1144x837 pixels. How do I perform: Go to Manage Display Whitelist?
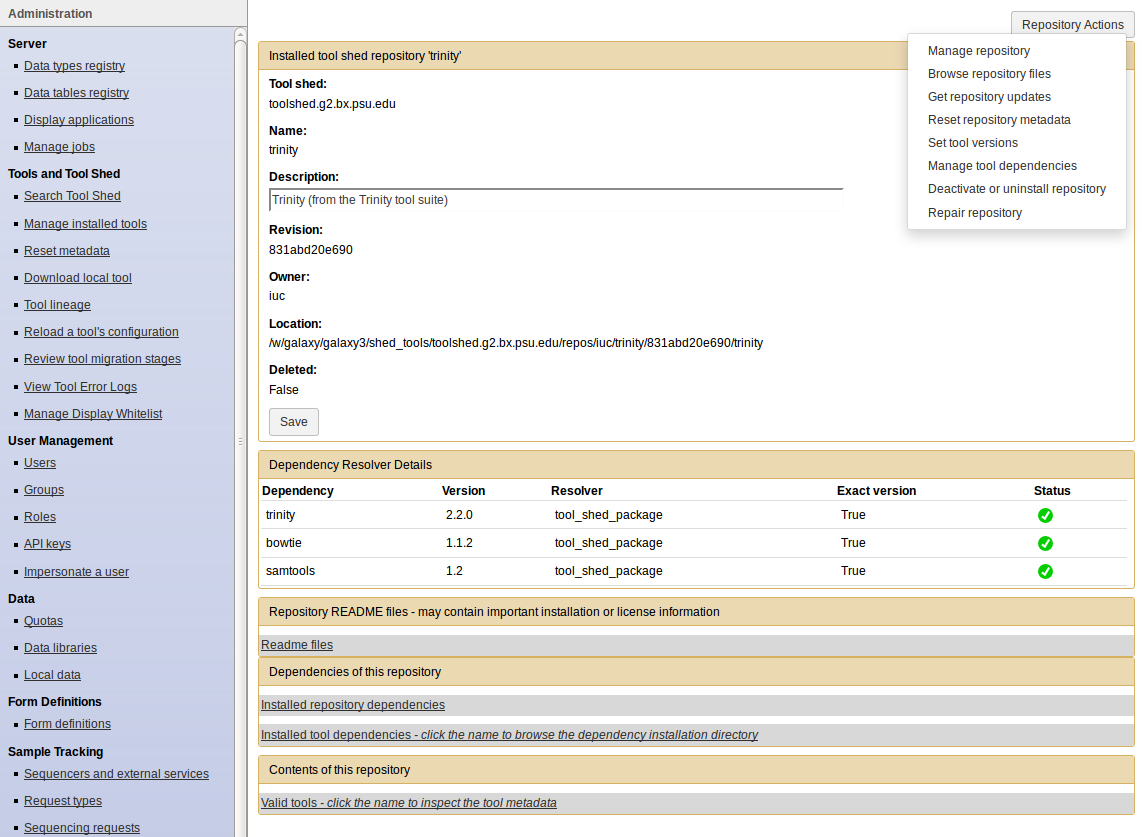tap(93, 414)
